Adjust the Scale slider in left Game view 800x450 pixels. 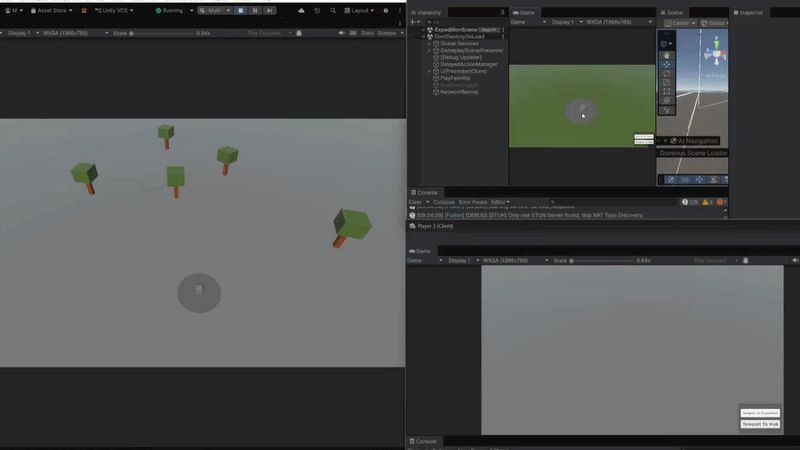click(x=161, y=33)
